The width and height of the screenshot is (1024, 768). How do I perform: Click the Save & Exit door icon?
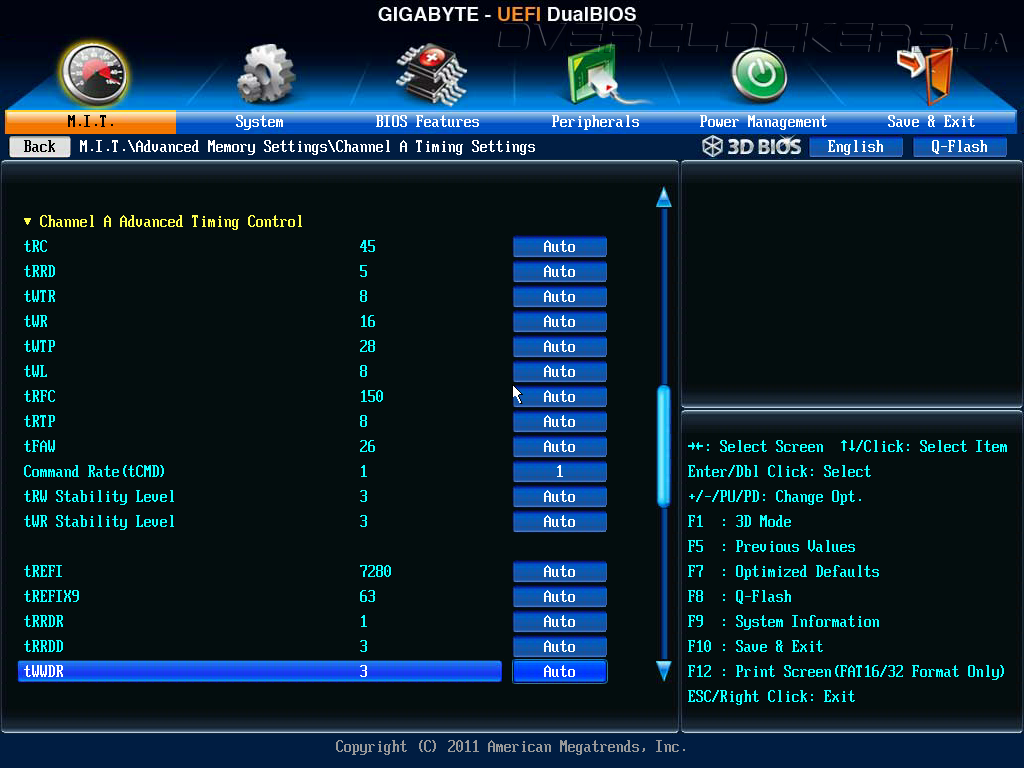click(925, 75)
